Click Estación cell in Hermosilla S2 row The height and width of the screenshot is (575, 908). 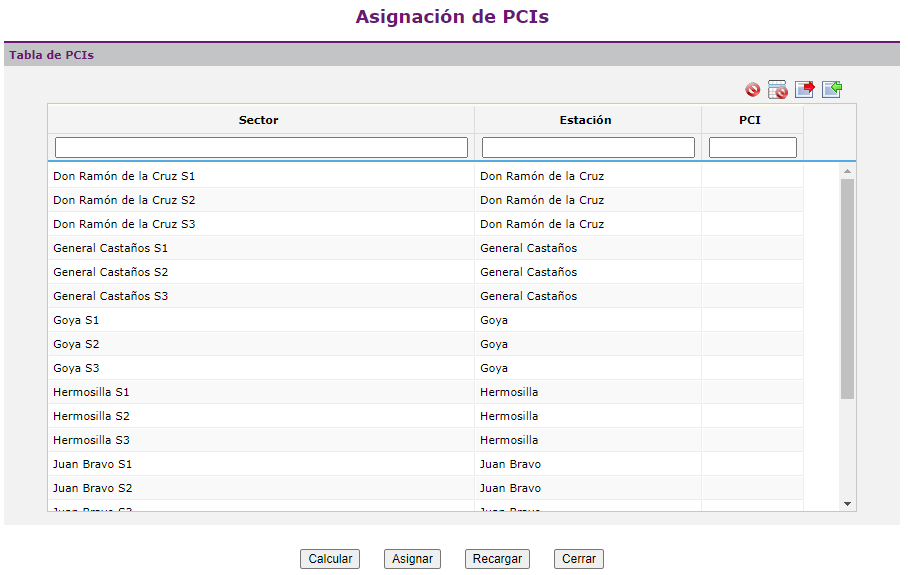pyautogui.click(x=588, y=416)
